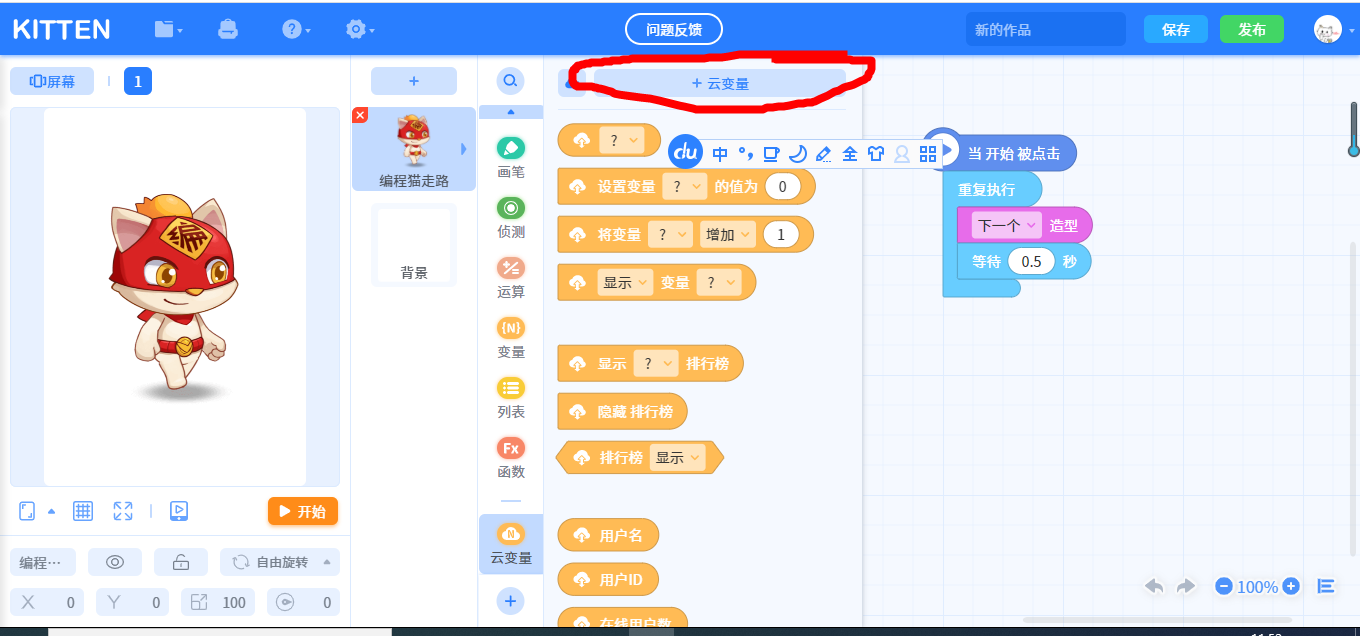Click the search icon above block categories
1360x636 pixels.
pyautogui.click(x=510, y=81)
